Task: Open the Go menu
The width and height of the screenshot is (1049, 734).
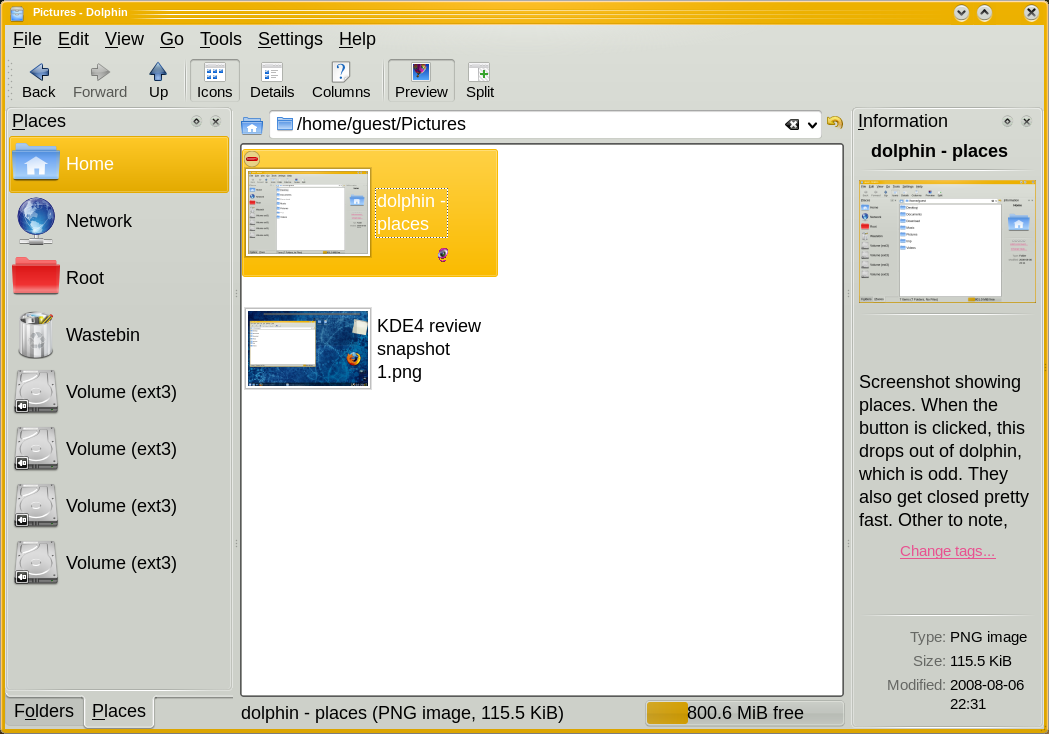Action: click(x=171, y=39)
